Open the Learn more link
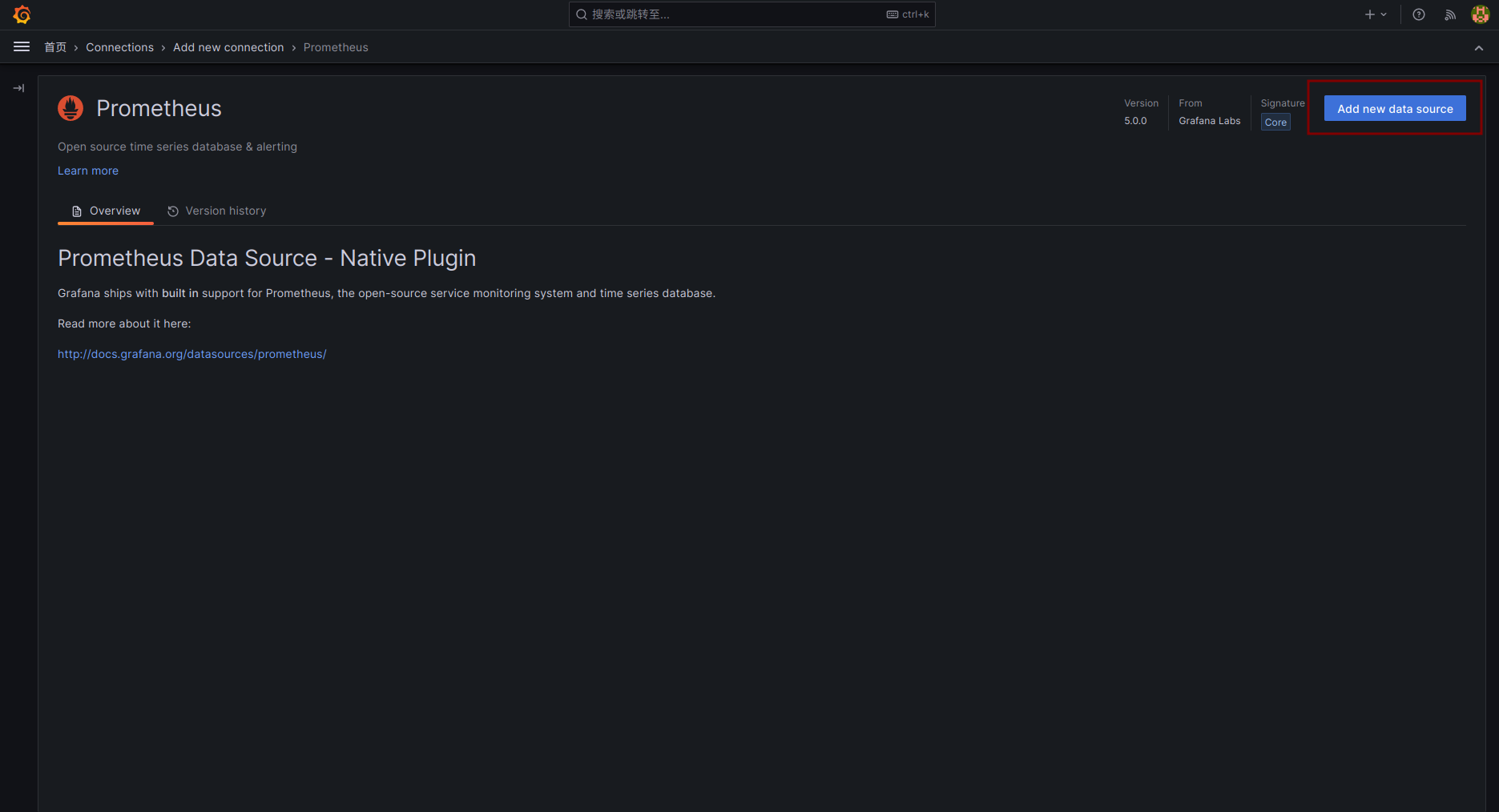This screenshot has height=812, width=1499. pyautogui.click(x=88, y=171)
